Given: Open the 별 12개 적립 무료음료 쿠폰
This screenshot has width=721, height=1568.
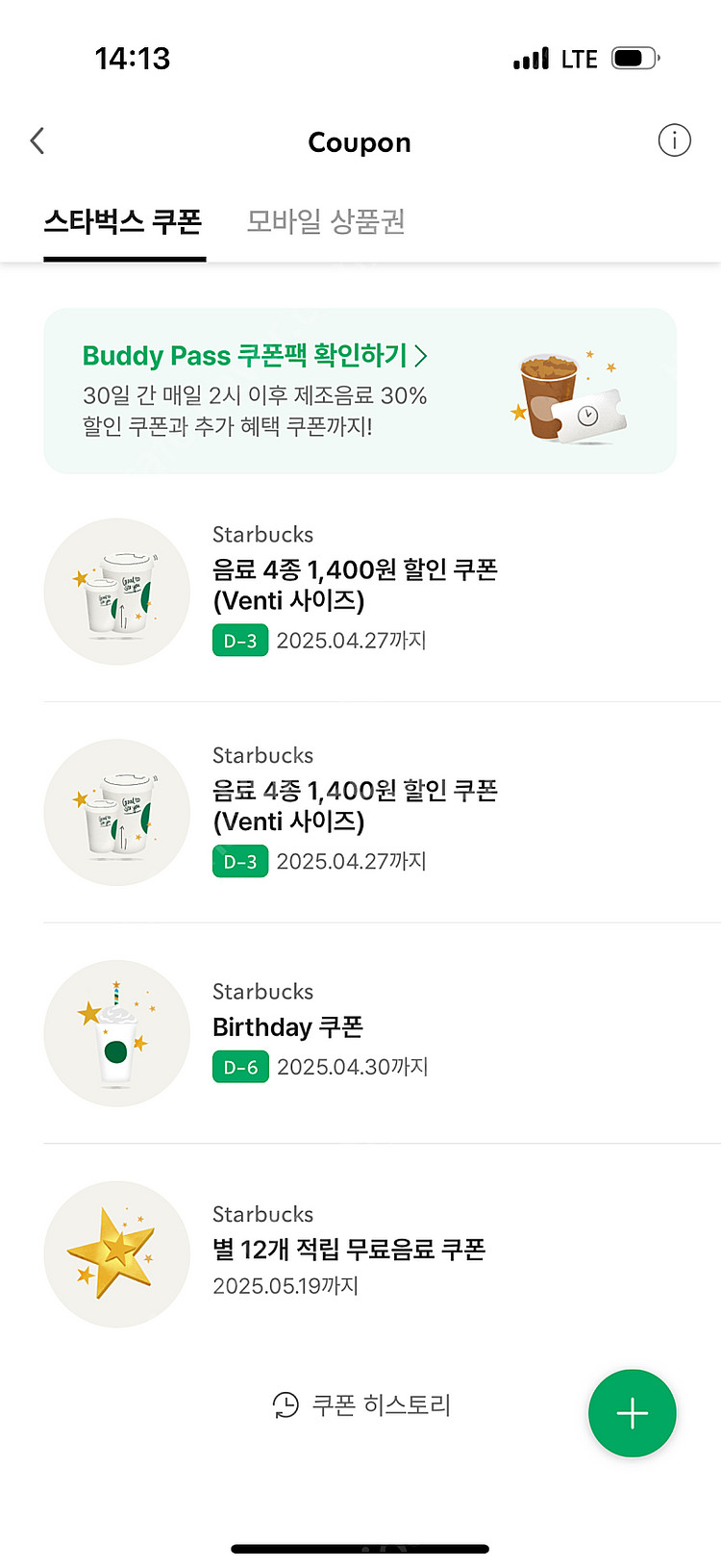Looking at the screenshot, I should click(x=348, y=1250).
